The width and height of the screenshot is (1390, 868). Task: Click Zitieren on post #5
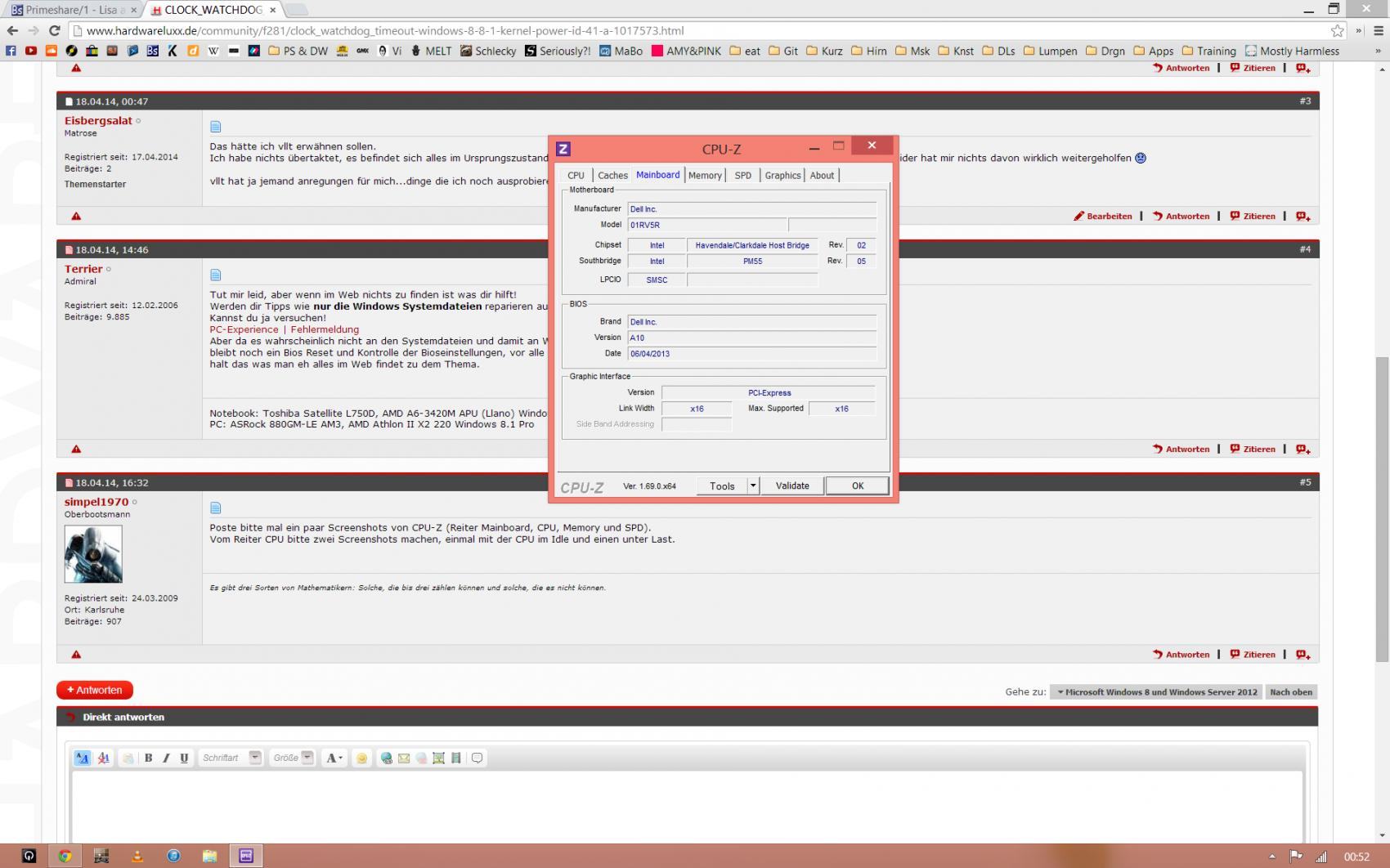(1253, 655)
